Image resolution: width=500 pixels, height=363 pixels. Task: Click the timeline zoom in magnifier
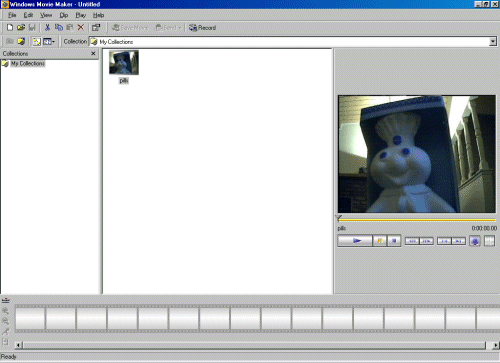tap(6, 311)
